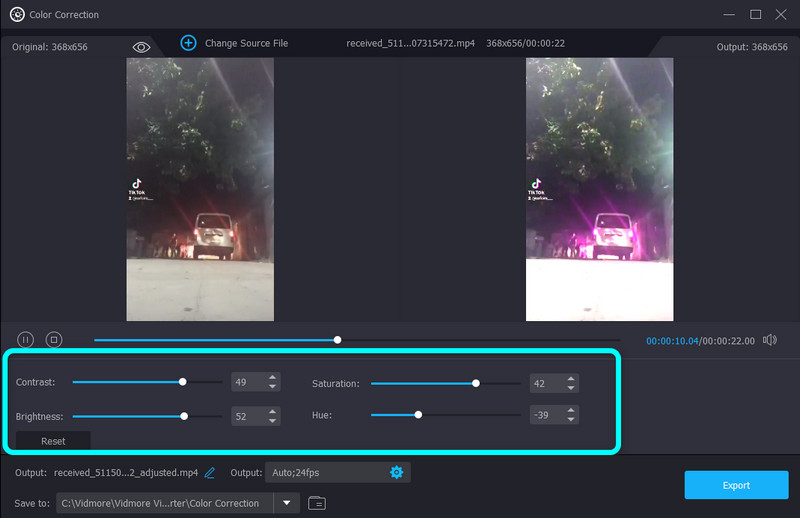Expand the Save to path dropdown
800x518 pixels.
click(x=286, y=503)
